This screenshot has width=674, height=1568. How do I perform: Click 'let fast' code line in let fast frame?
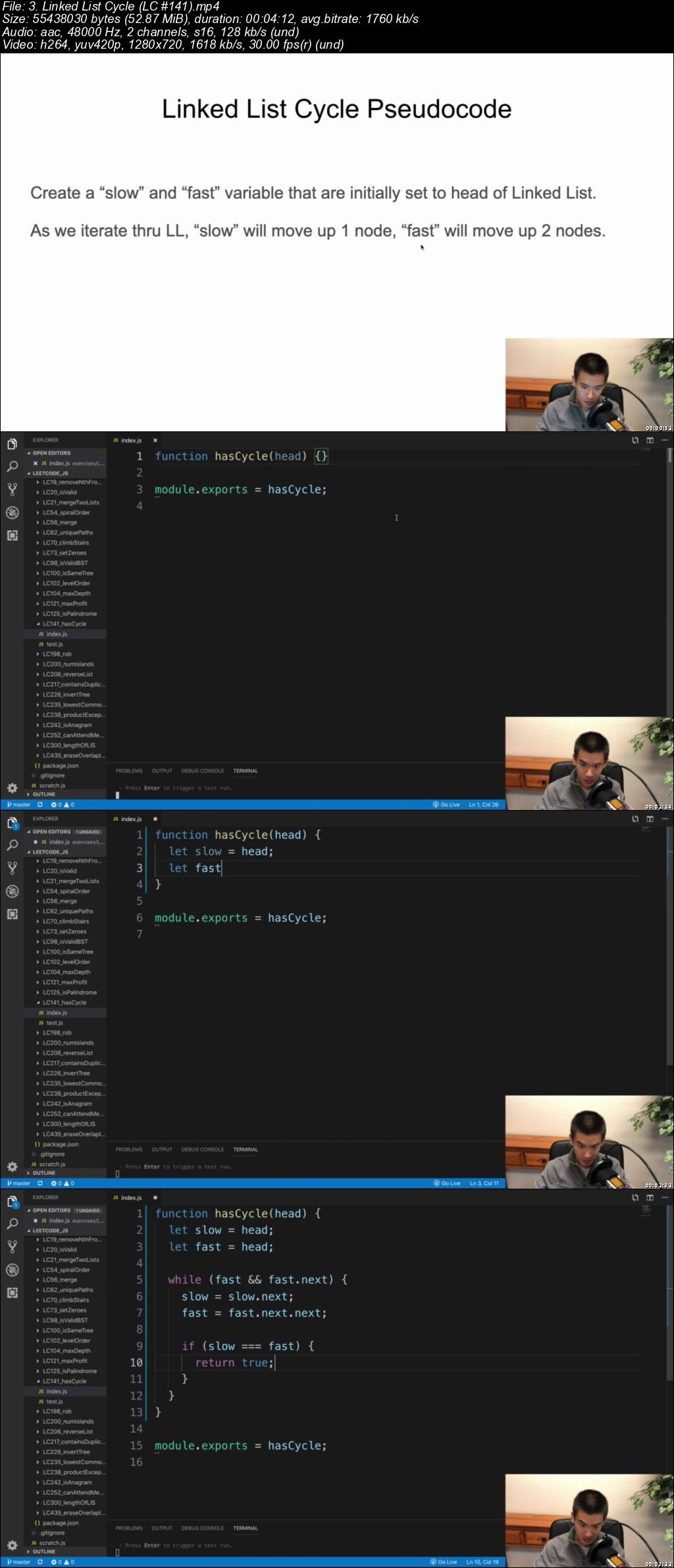point(195,868)
